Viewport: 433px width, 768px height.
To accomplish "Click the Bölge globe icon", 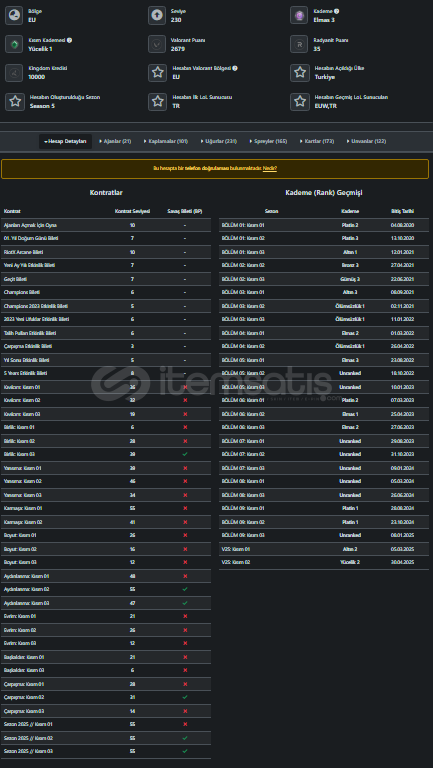I will [x=14, y=16].
